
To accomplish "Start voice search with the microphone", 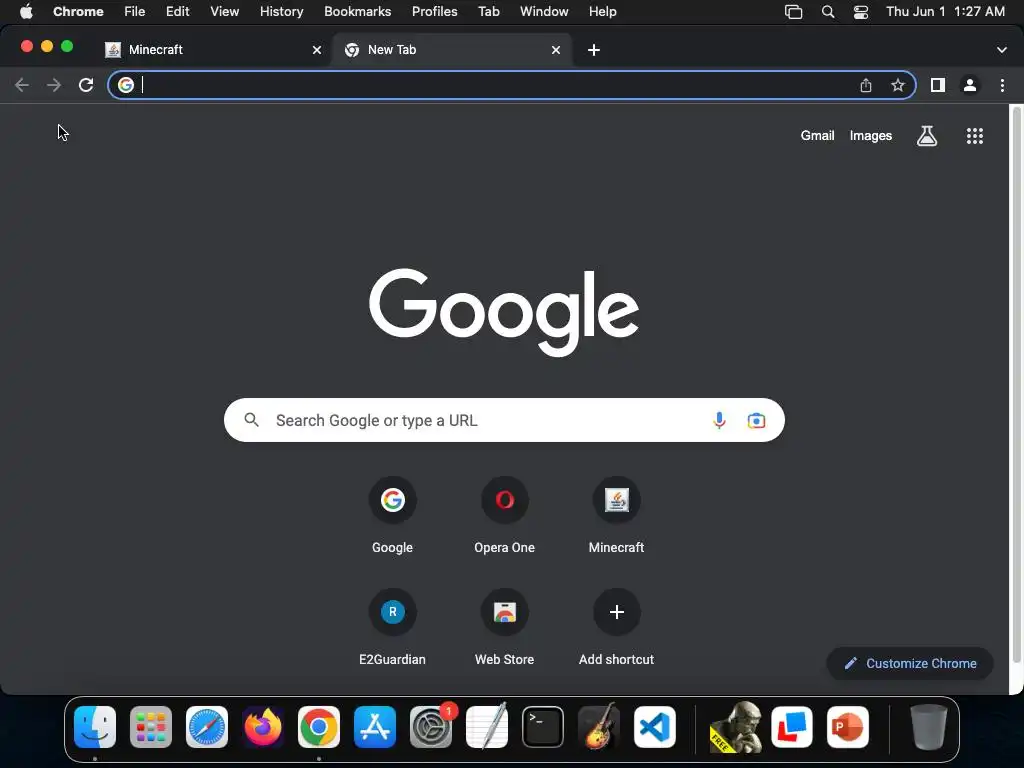I will (719, 420).
